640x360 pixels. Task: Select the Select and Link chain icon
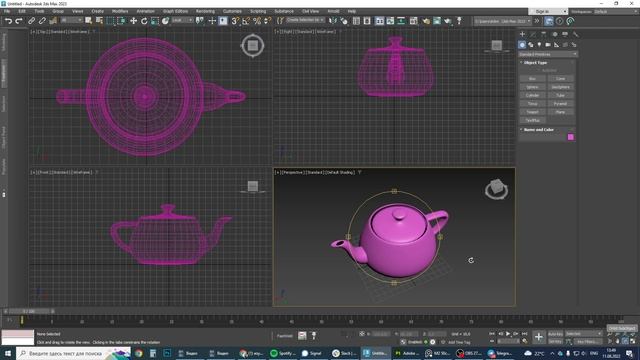pos(31,21)
